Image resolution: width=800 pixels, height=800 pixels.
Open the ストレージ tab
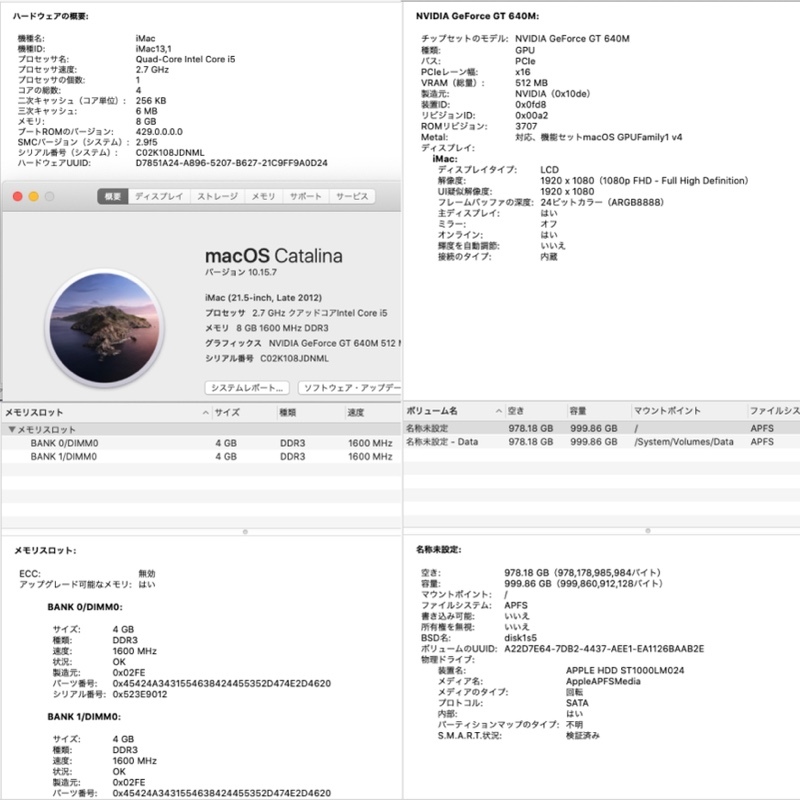click(x=218, y=196)
